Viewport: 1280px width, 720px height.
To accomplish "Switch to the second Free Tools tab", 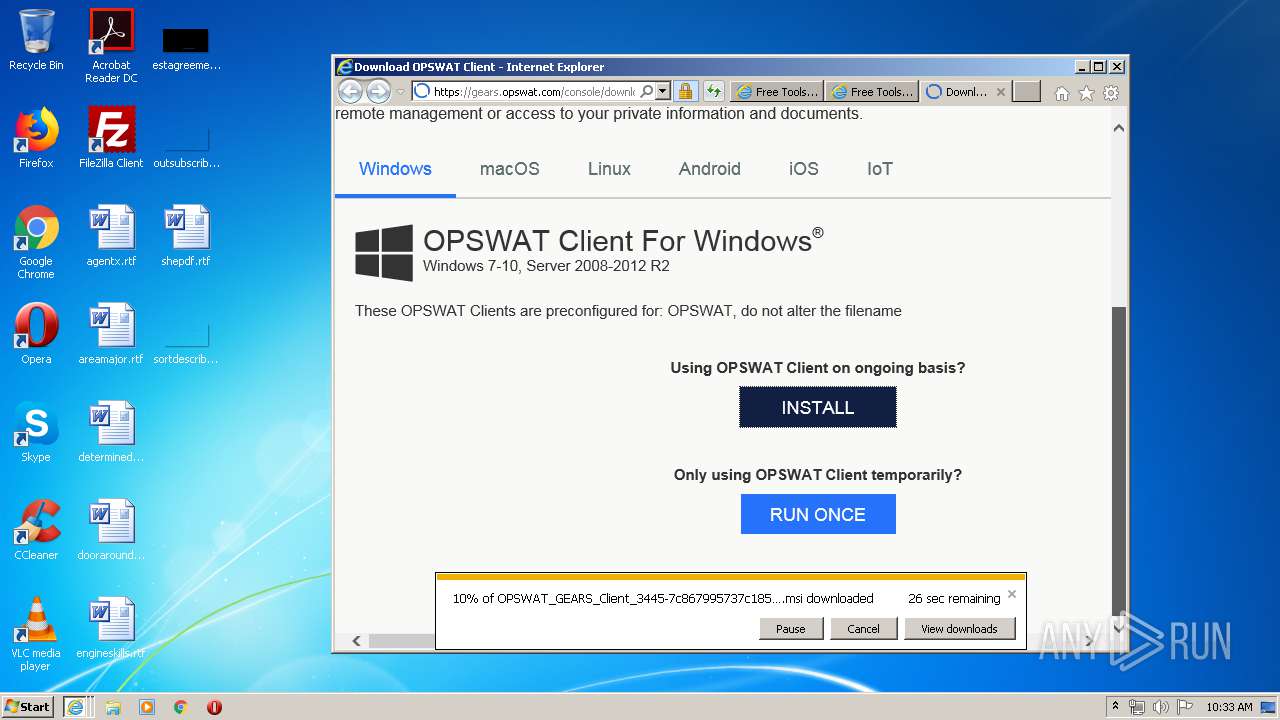I will click(871, 91).
